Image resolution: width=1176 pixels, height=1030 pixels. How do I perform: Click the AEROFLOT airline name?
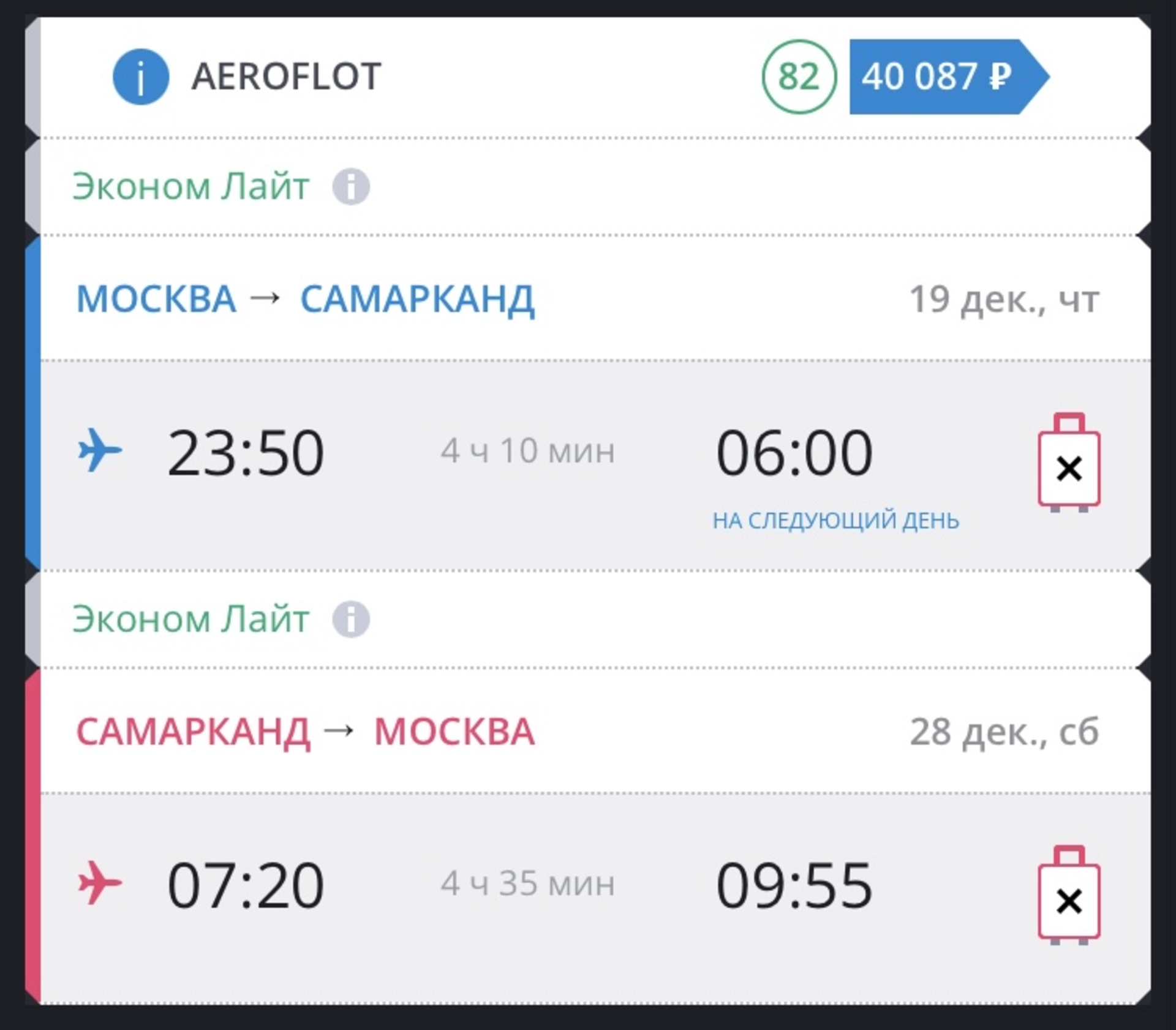[x=286, y=77]
